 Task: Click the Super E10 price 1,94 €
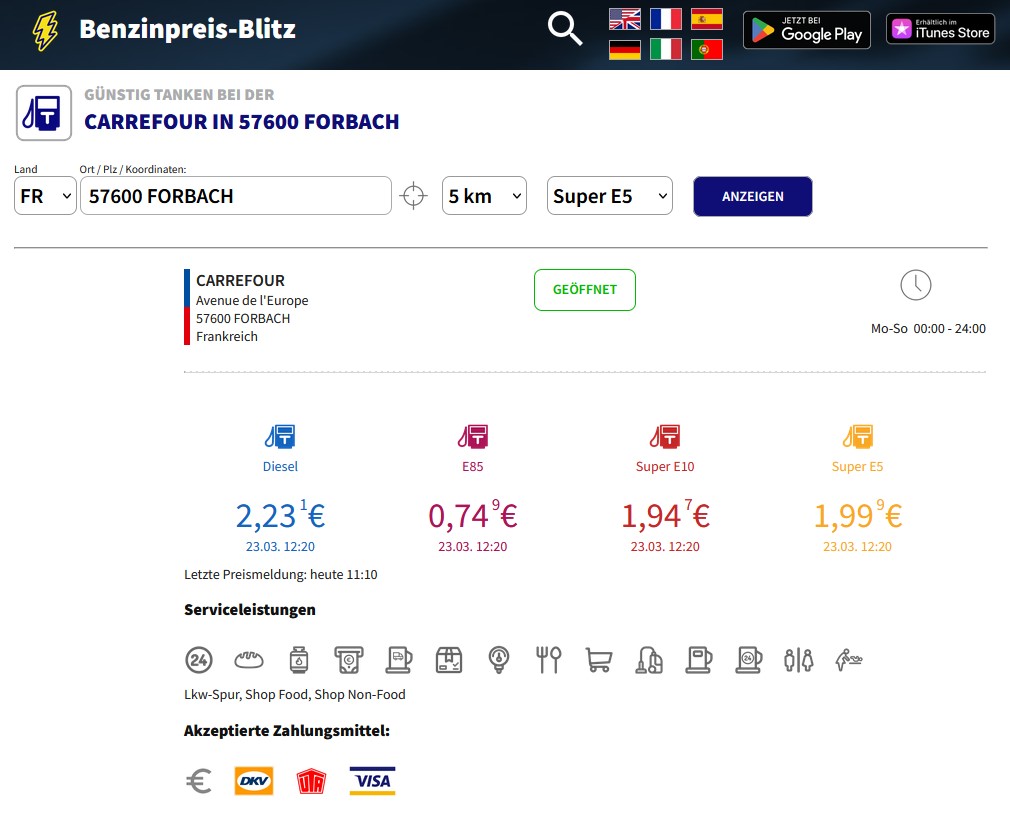(665, 515)
